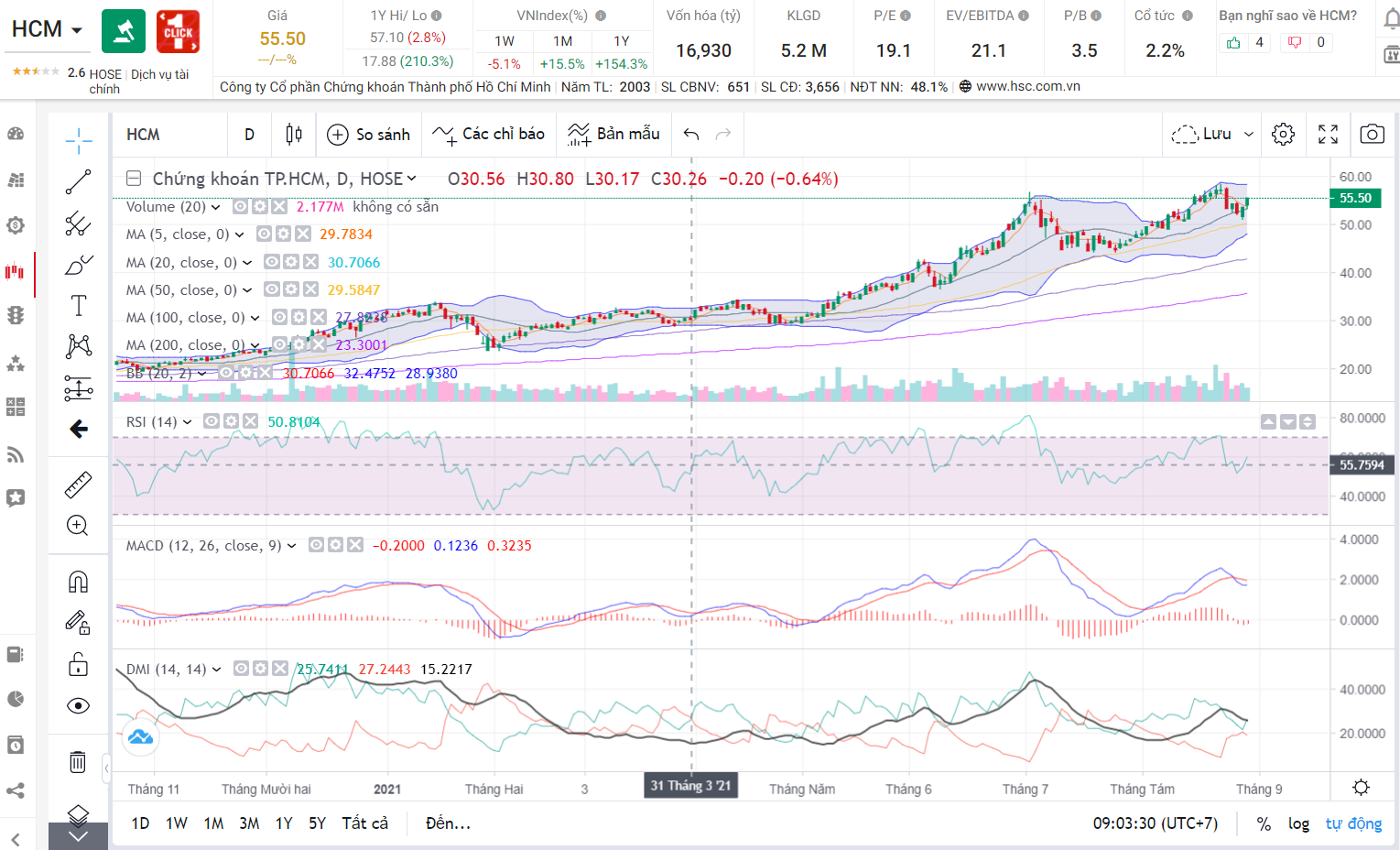
Task: Expand the HCM symbol dropdown arrow
Action: coord(77,30)
